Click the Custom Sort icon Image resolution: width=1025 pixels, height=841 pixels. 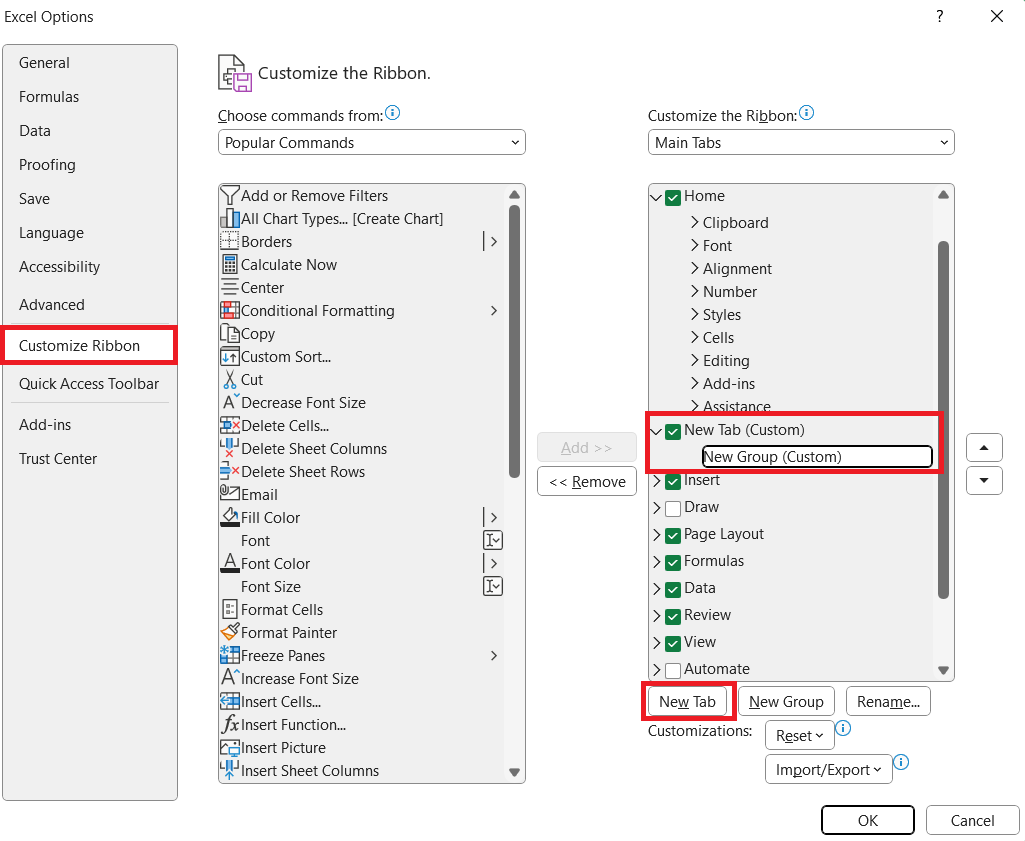click(229, 357)
